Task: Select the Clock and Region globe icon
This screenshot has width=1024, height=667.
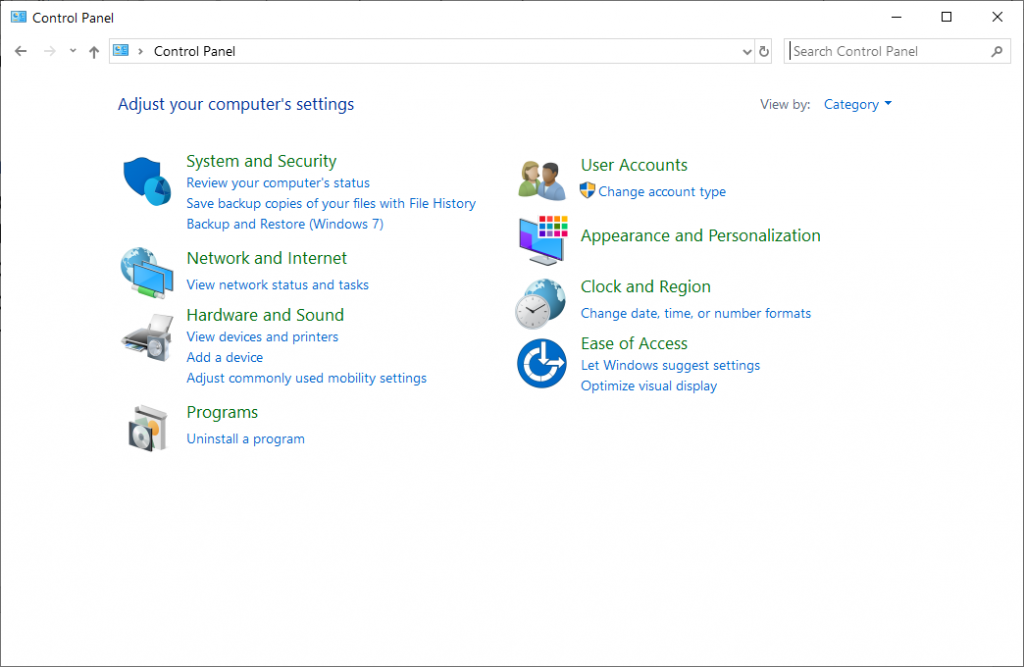Action: click(541, 303)
